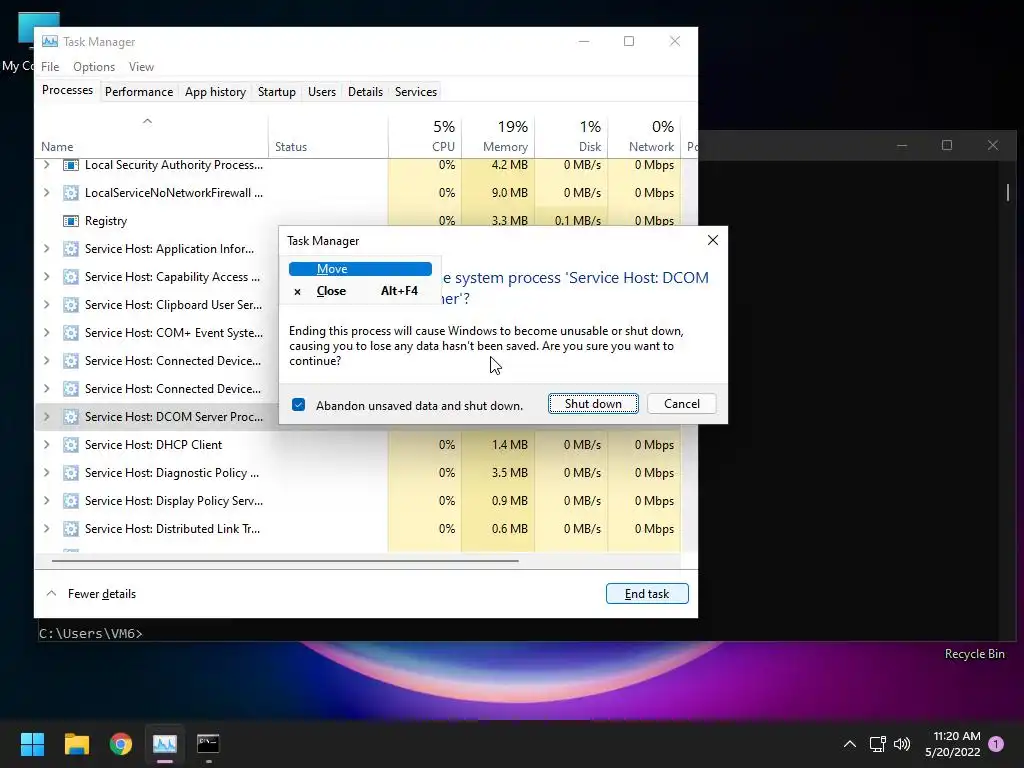Expand LocalServiceNoNetworkFirewall row
Screen dimensions: 1024x768
coord(46,193)
